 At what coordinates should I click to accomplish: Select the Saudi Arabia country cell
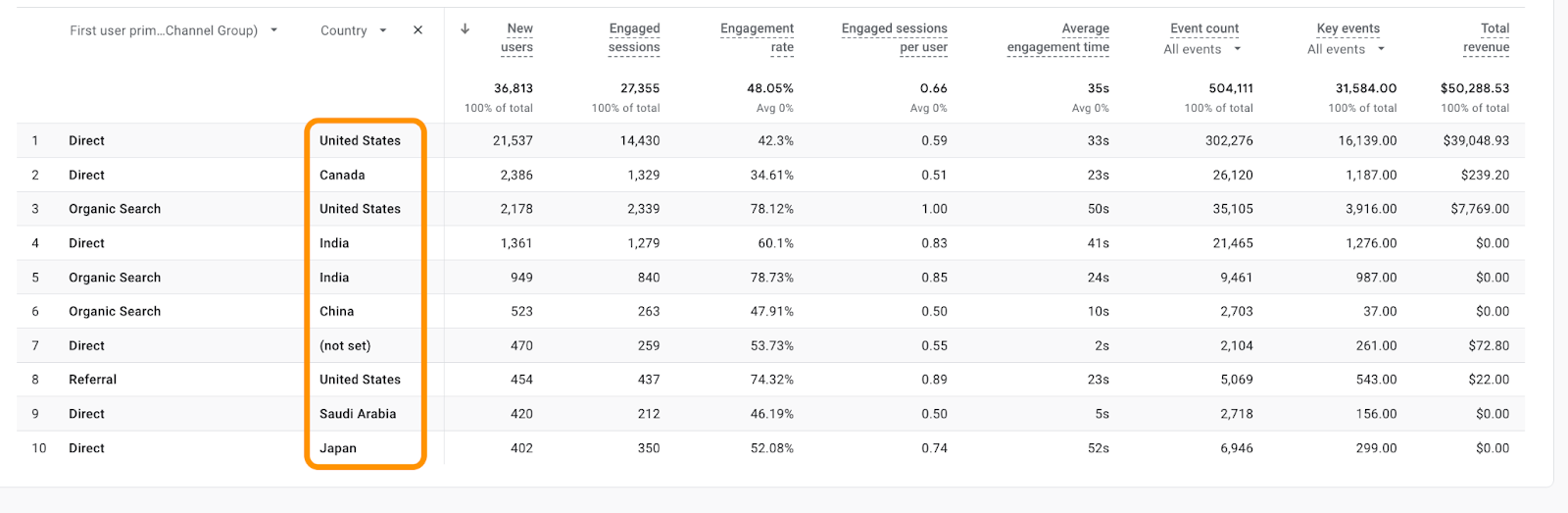point(358,414)
